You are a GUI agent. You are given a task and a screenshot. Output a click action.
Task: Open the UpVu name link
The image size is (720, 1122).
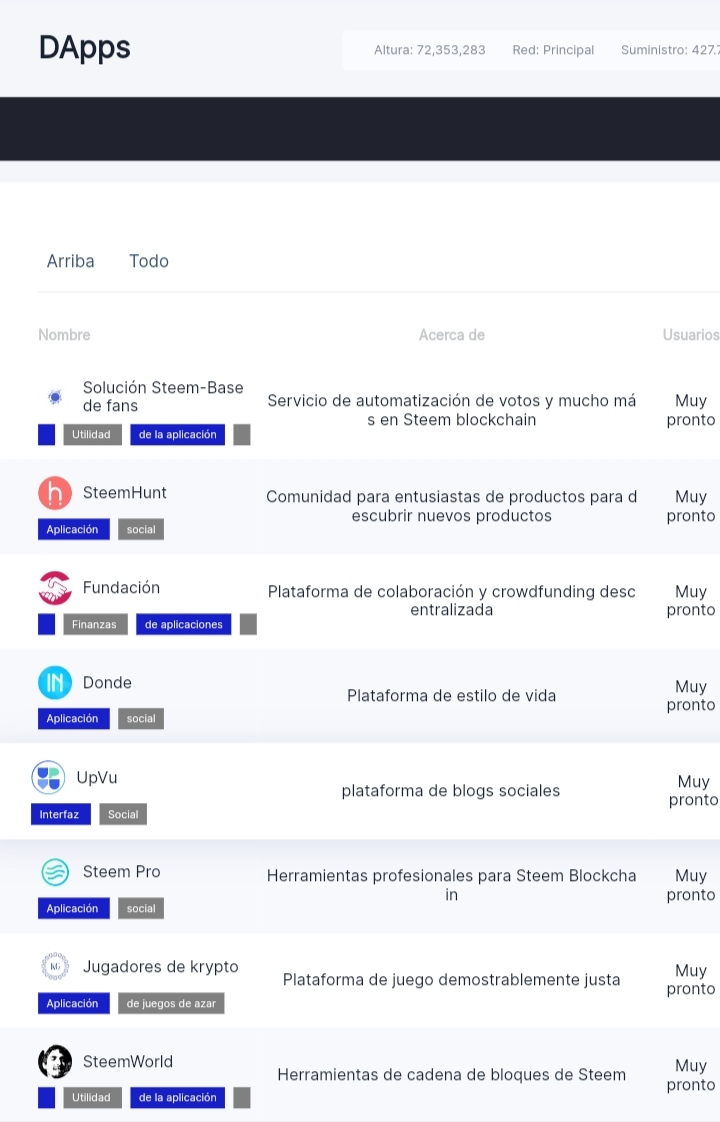(97, 778)
